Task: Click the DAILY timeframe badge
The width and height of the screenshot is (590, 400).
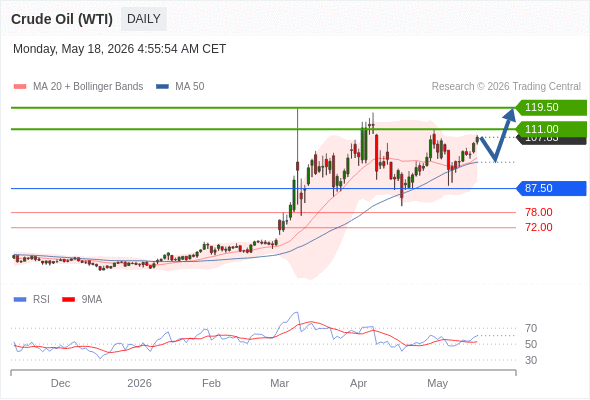Action: point(144,19)
